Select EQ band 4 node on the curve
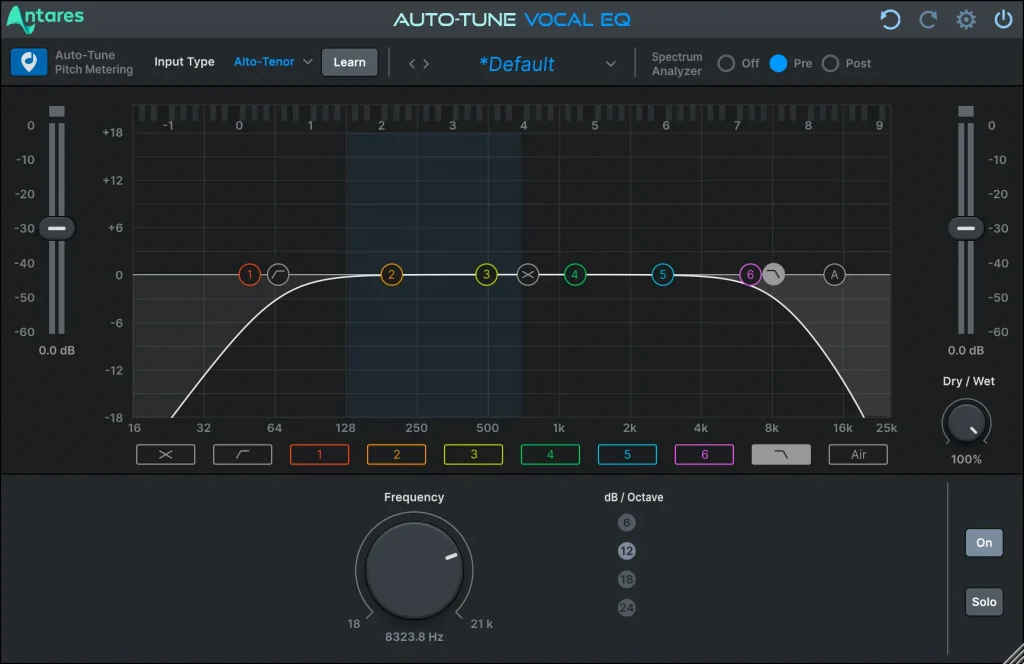 point(574,274)
